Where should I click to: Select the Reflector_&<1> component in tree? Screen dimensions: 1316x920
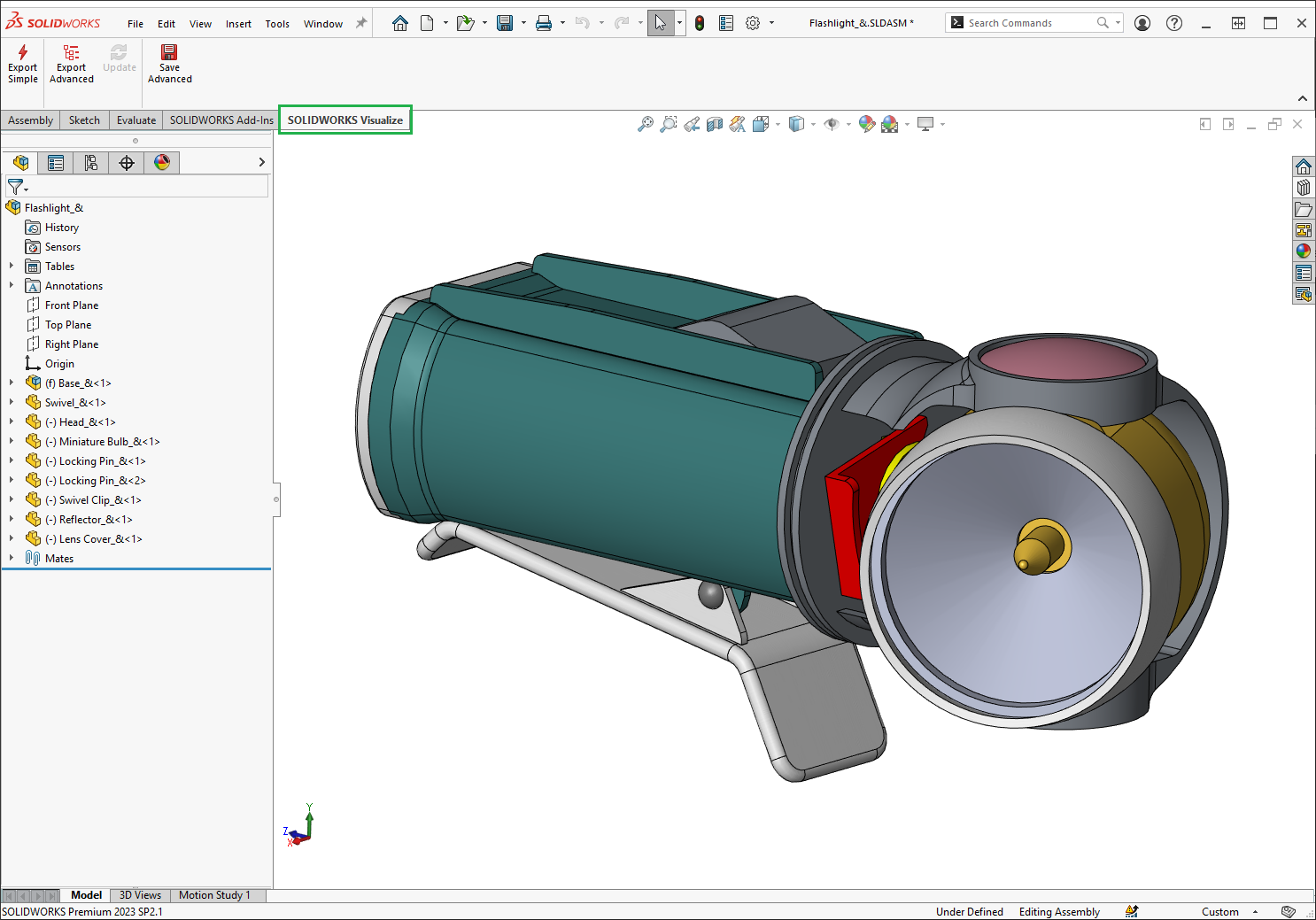tap(96, 520)
